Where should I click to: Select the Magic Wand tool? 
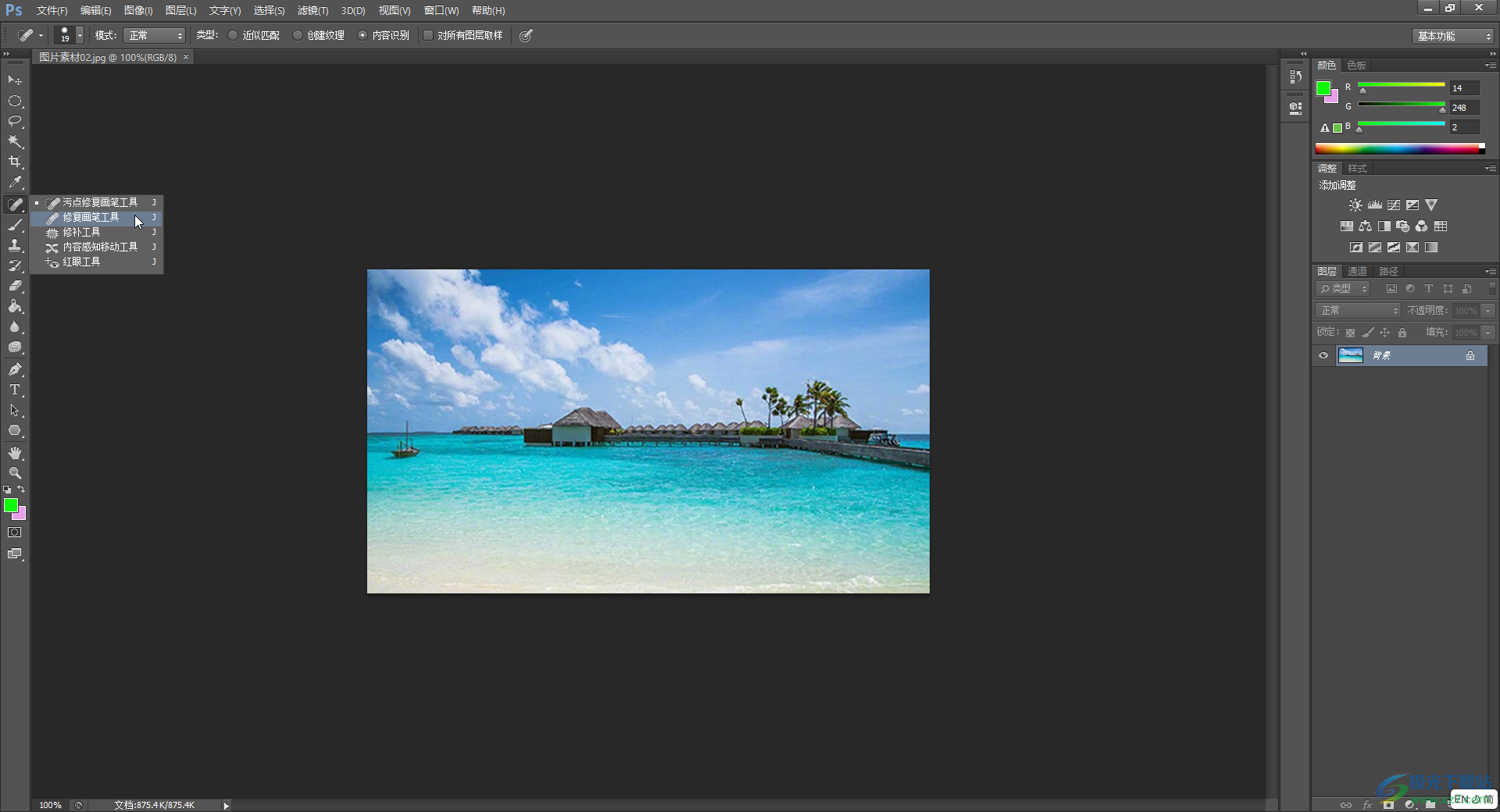[x=15, y=142]
